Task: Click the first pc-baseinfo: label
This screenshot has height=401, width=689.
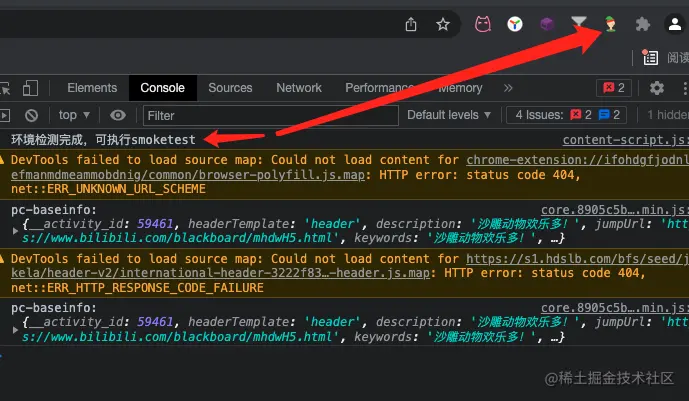Action: pyautogui.click(x=54, y=210)
